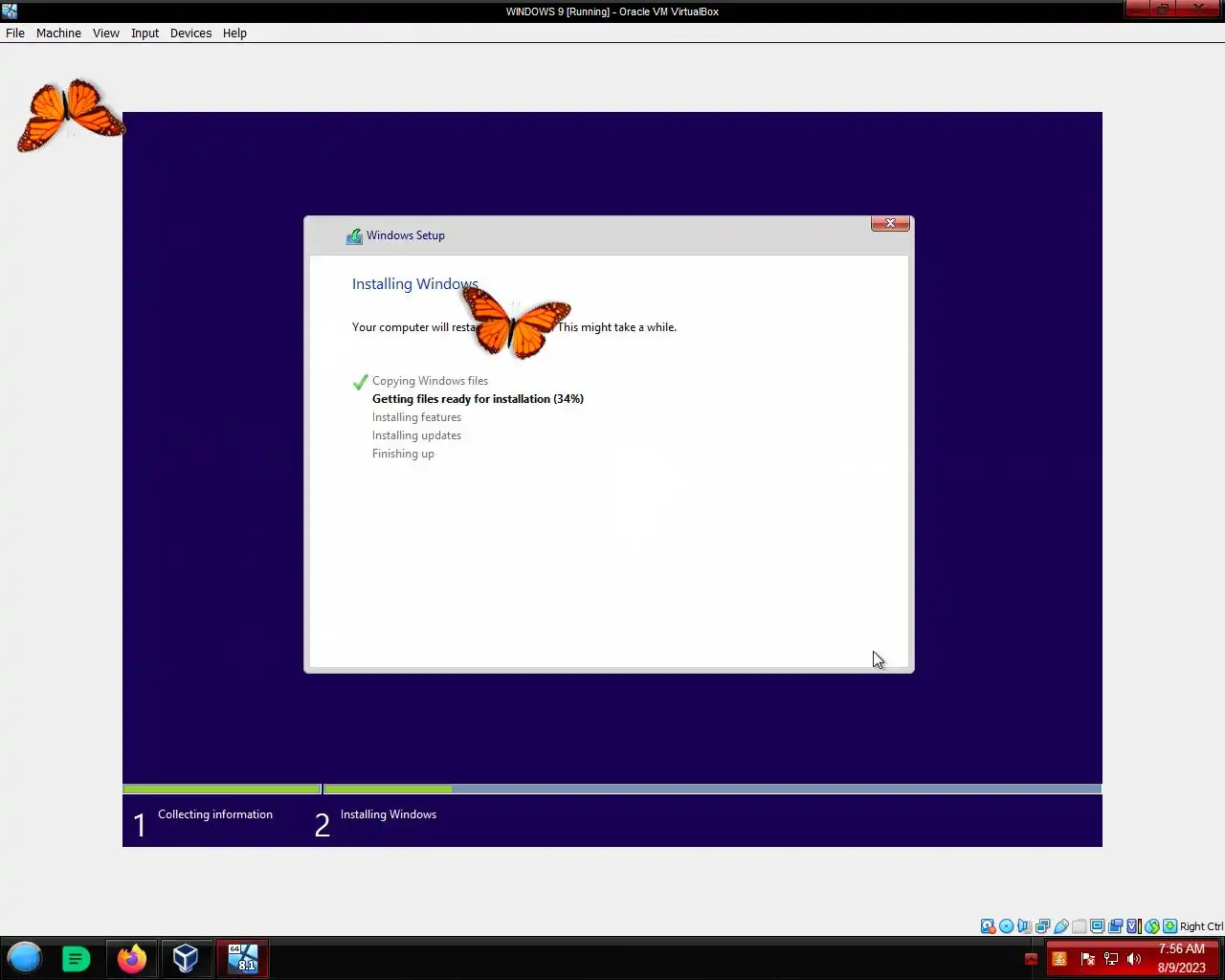
Task: Click the green checkmark beside Copying Windows files
Action: click(360, 381)
